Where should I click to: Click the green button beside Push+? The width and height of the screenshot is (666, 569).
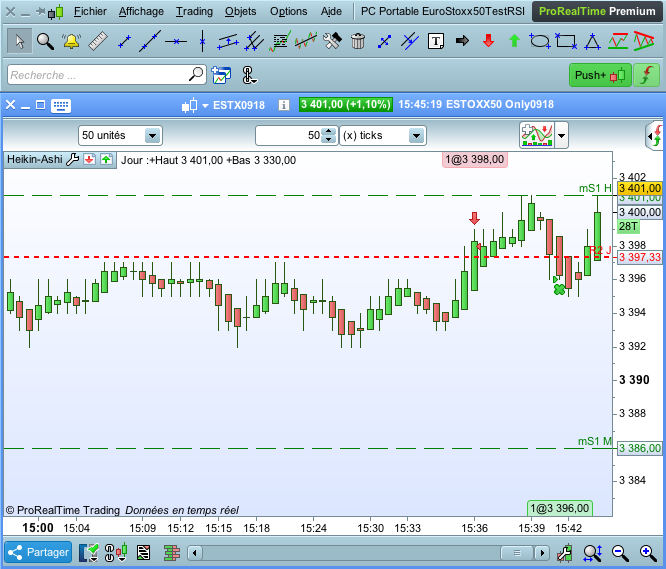click(646, 75)
